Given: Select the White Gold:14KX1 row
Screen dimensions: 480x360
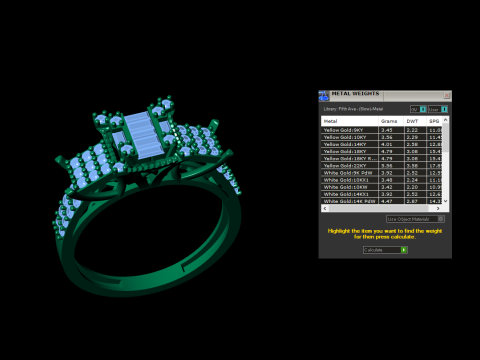Looking at the screenshot, I should (x=382, y=194).
